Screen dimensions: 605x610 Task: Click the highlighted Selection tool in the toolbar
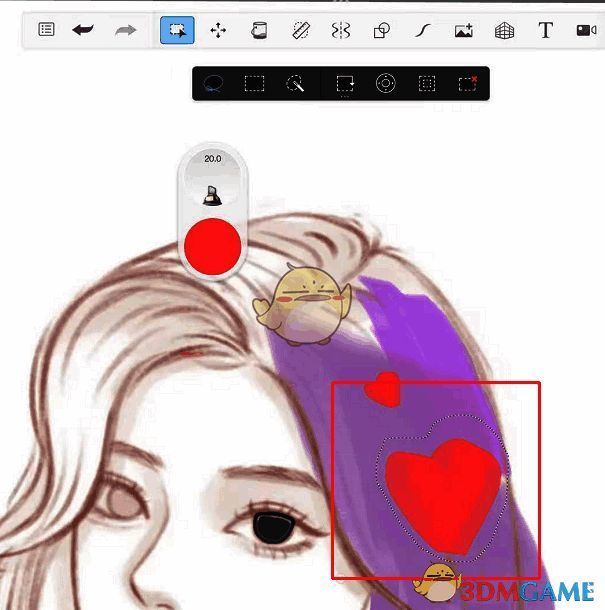pyautogui.click(x=177, y=30)
